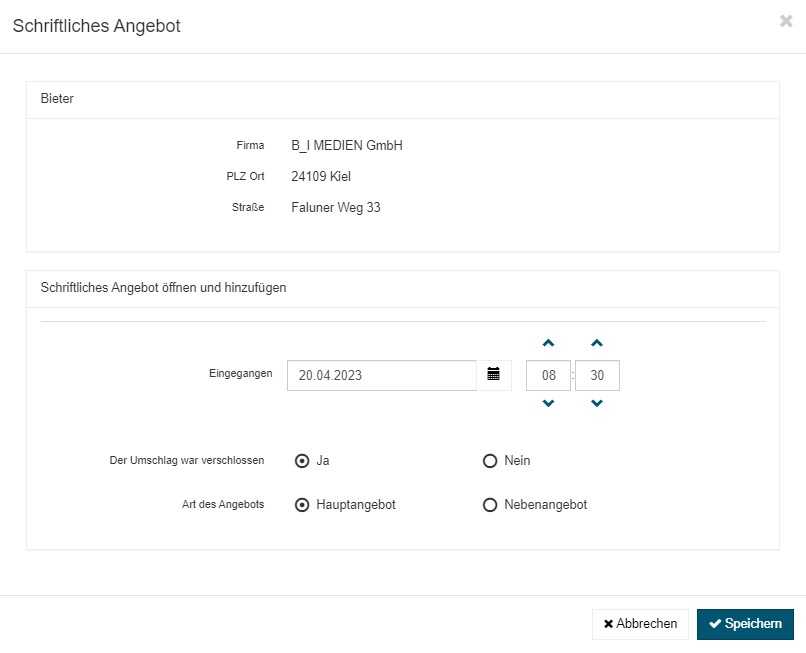This screenshot has width=806, height=653.
Task: Choose Hauptangebot as Art des Angebots
Action: 302,505
